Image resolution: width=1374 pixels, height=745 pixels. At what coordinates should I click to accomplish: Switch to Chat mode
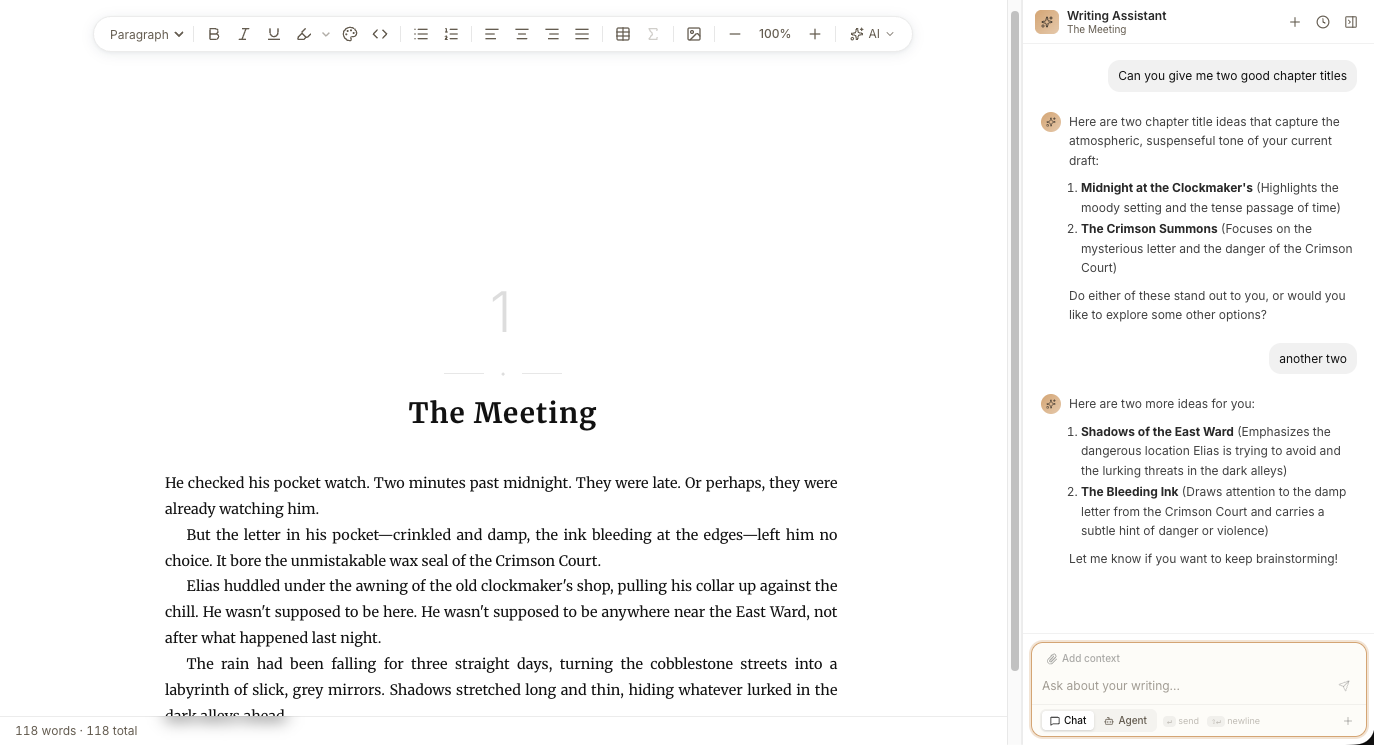pyautogui.click(x=1068, y=720)
